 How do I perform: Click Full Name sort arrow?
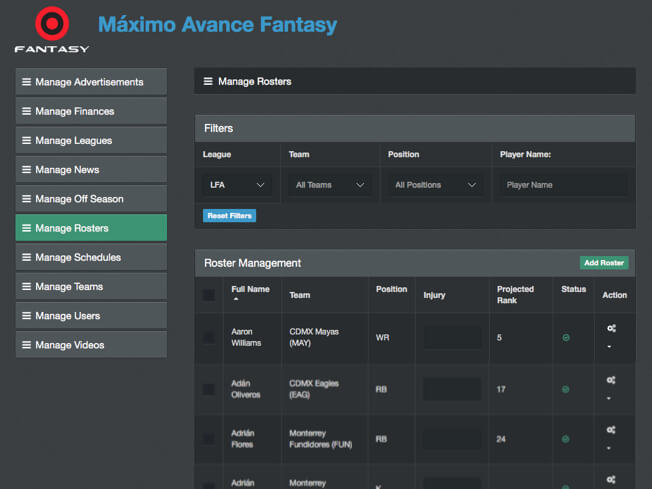[x=236, y=299]
